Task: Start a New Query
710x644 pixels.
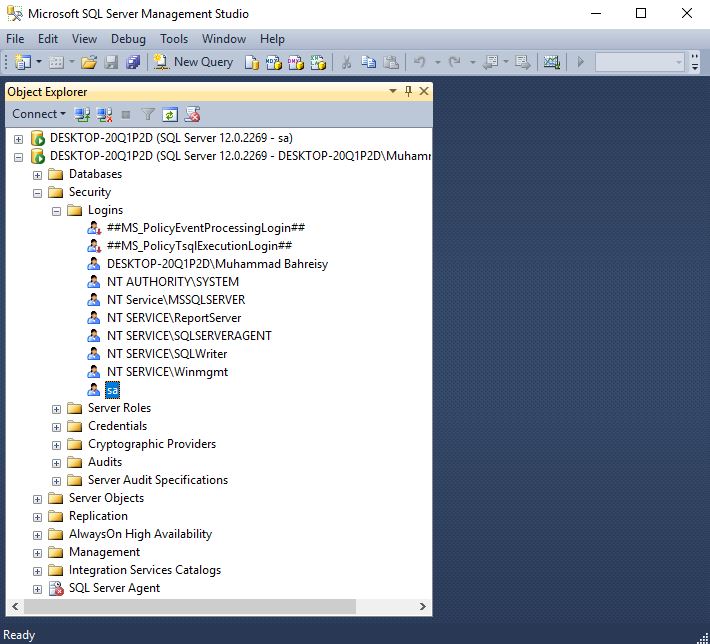Action: pyautogui.click(x=193, y=62)
